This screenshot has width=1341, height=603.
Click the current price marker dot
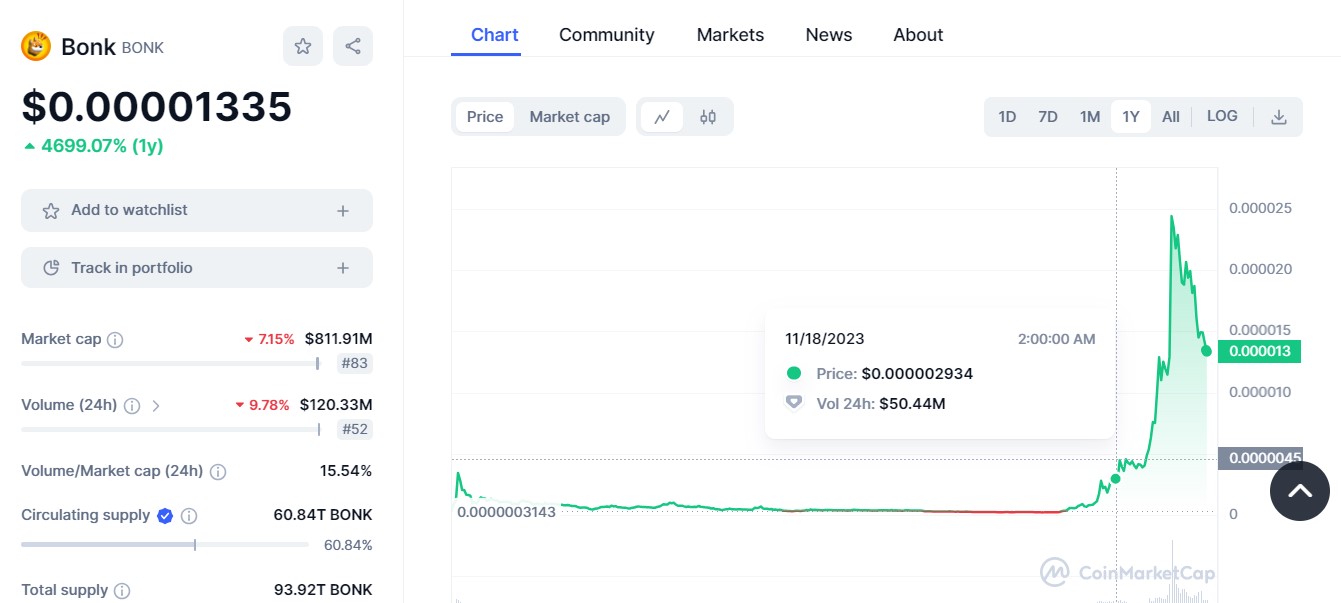pyautogui.click(x=1207, y=351)
